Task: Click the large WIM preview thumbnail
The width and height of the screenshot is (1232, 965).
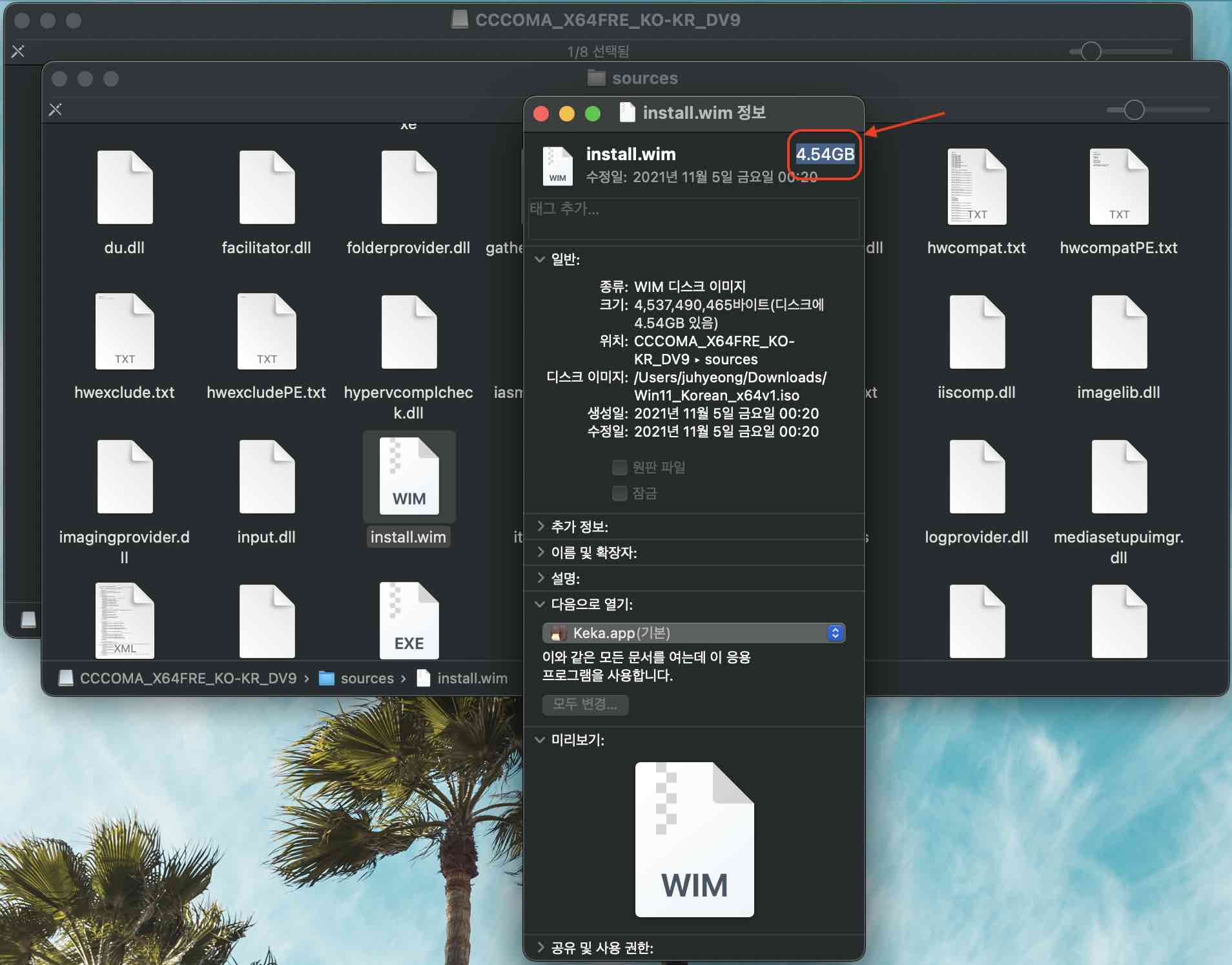Action: (x=694, y=839)
